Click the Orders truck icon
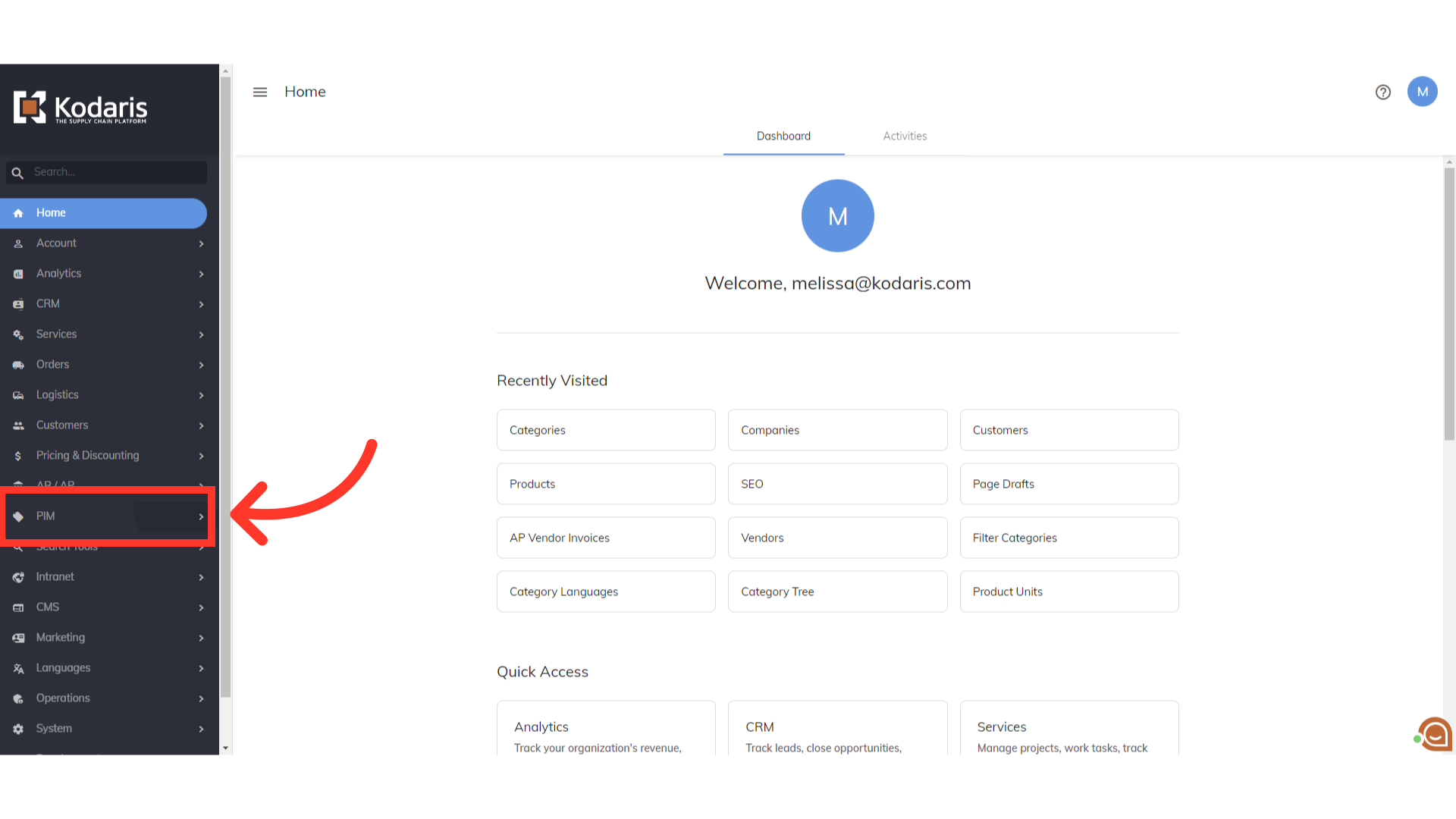This screenshot has height=819, width=1456. click(x=18, y=365)
